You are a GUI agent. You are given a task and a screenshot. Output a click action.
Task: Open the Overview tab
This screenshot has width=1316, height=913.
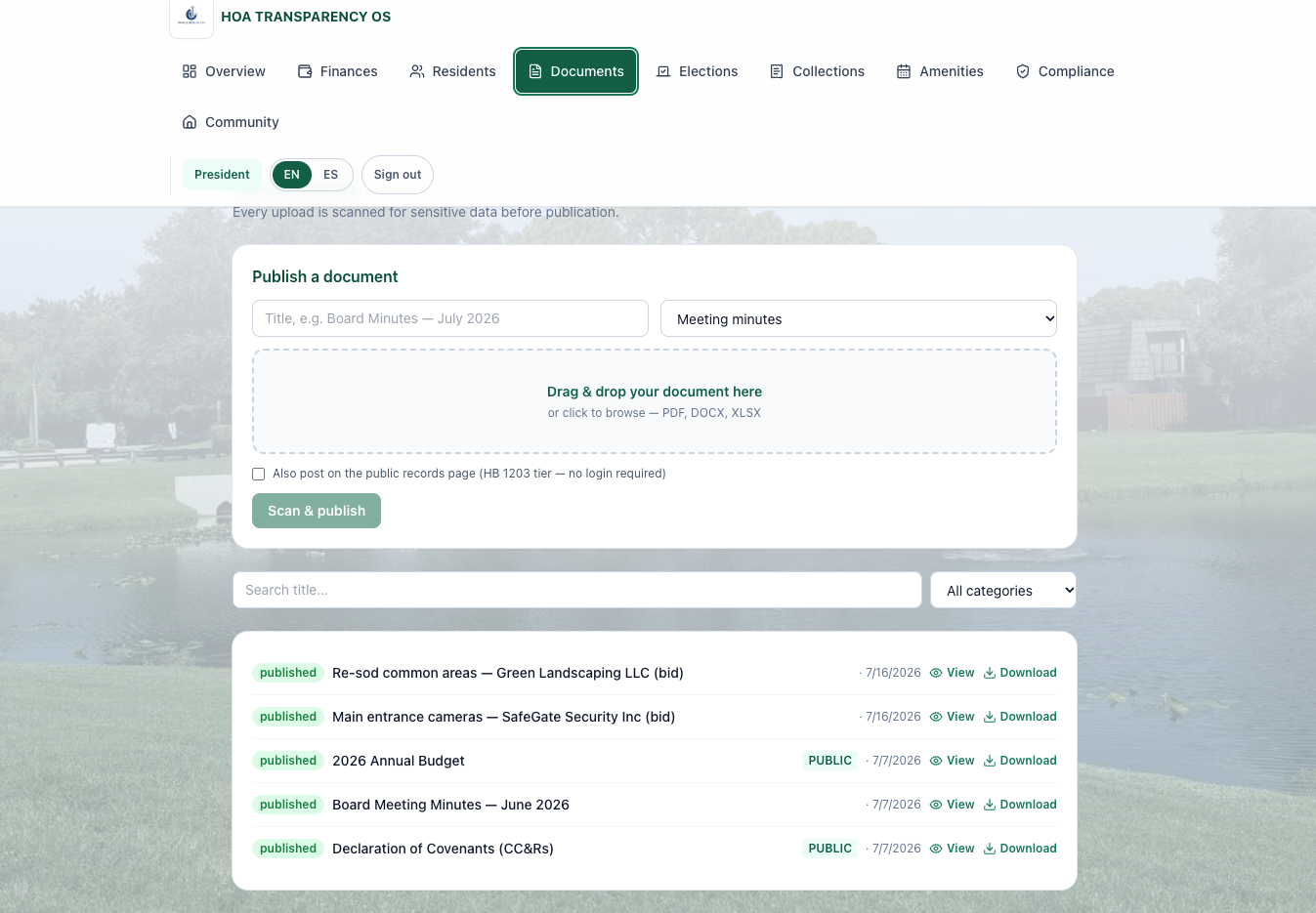pos(224,71)
